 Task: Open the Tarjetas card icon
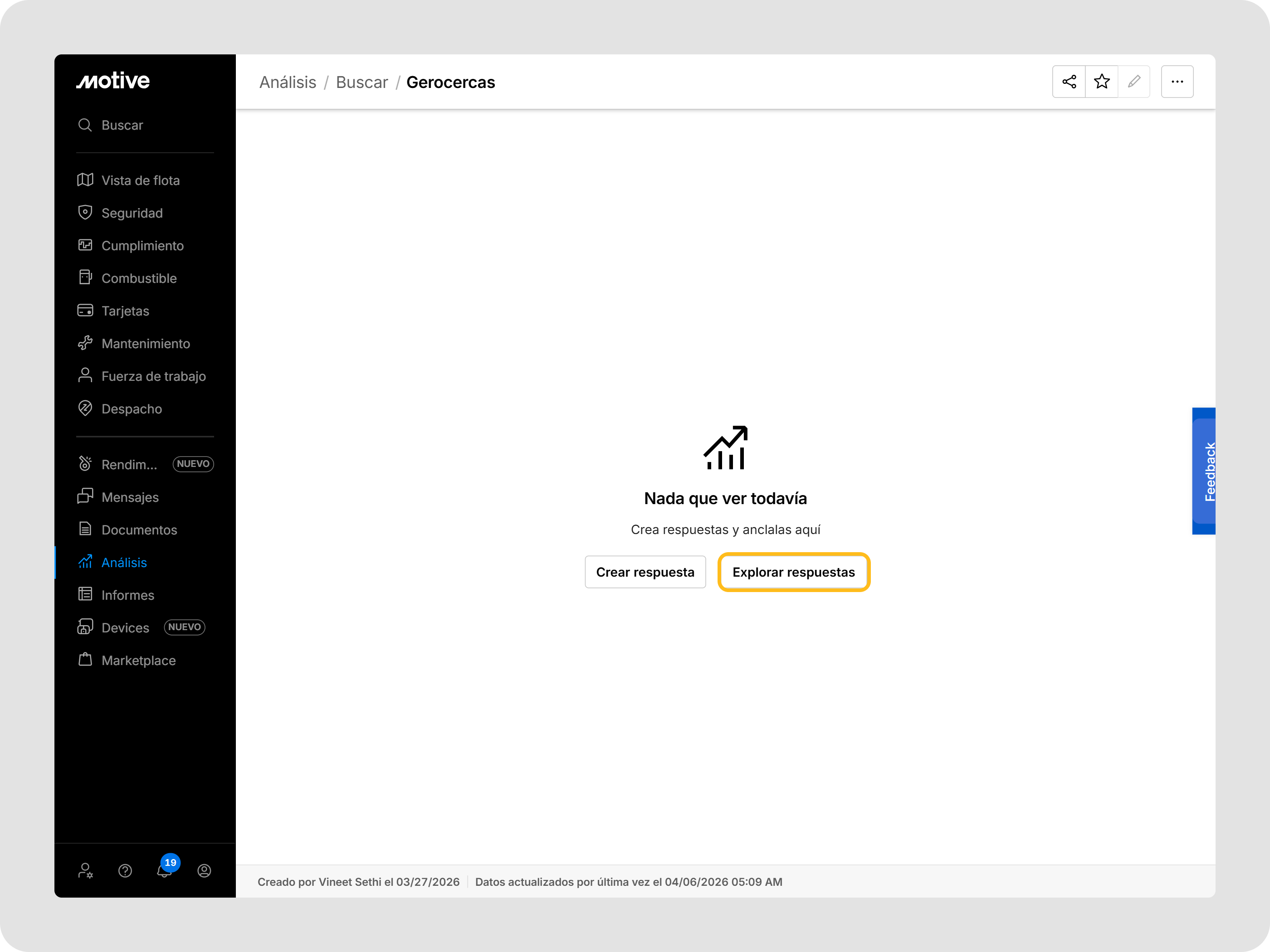pyautogui.click(x=86, y=311)
